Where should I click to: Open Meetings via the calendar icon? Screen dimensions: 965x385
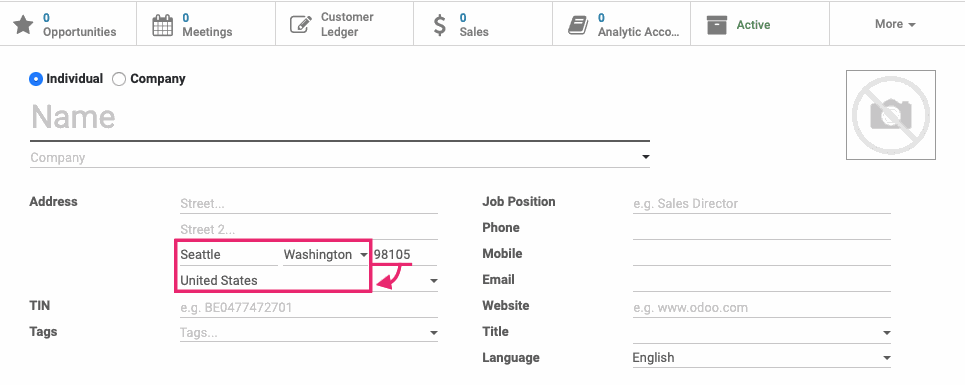[x=162, y=25]
